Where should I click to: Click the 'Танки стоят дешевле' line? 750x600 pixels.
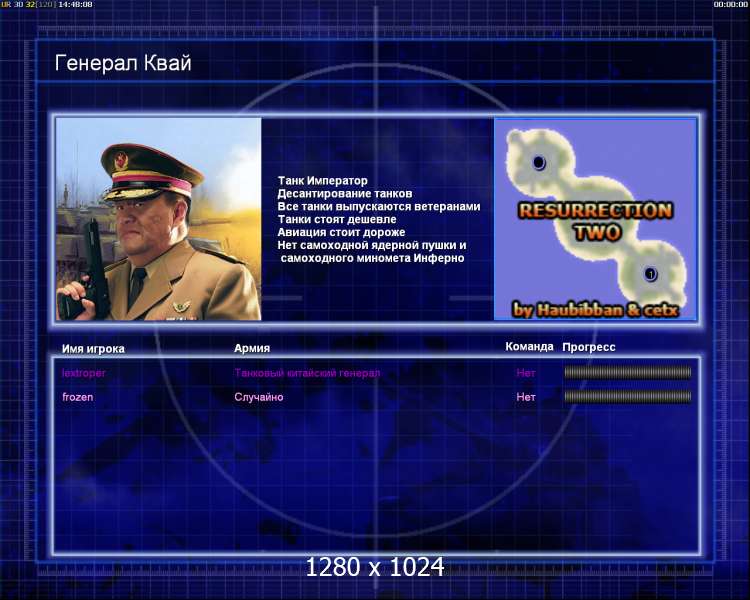[x=337, y=220]
